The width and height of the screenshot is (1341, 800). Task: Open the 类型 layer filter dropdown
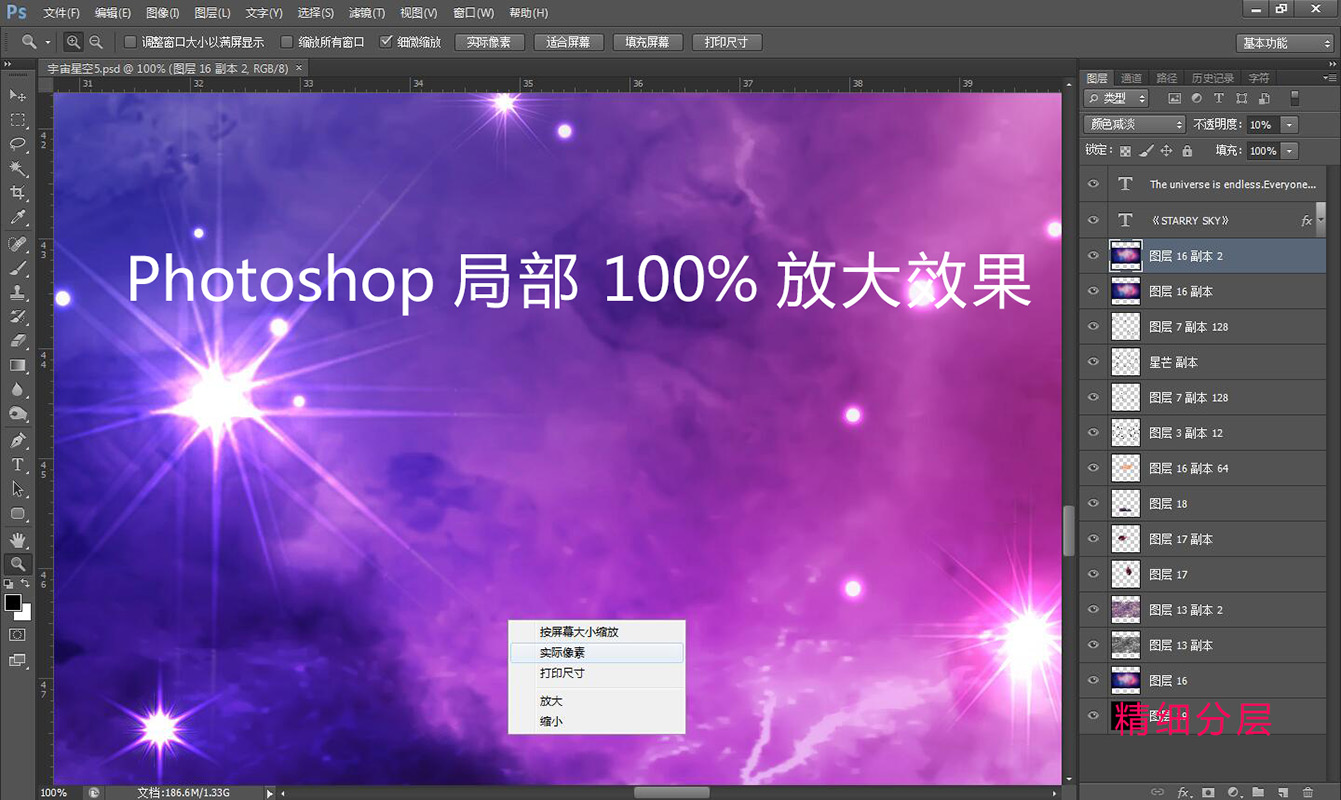click(x=1117, y=98)
